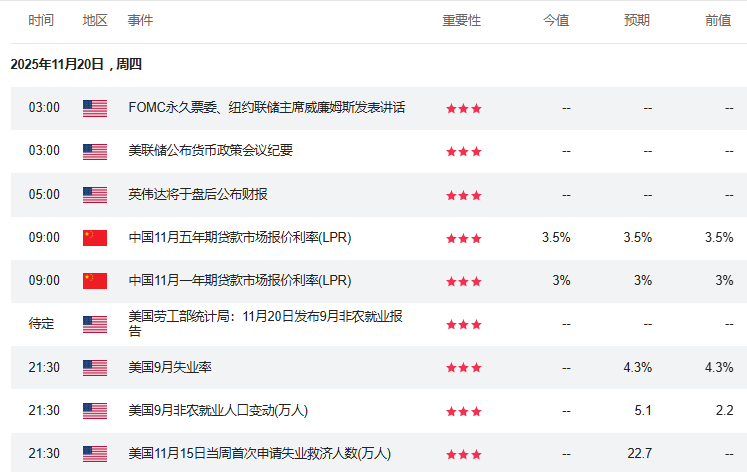Open event 美国11月15日当周首次申请失业救济人数
Image resolution: width=747 pixels, height=472 pixels.
260,453
